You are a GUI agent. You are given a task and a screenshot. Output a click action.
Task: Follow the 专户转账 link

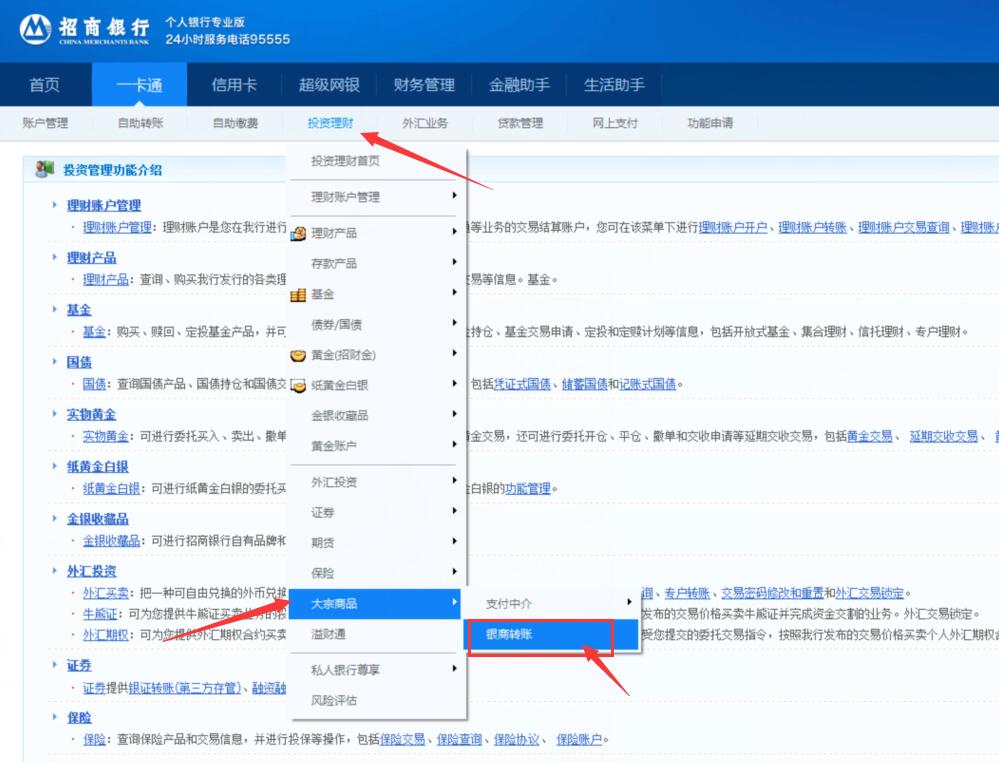click(687, 593)
